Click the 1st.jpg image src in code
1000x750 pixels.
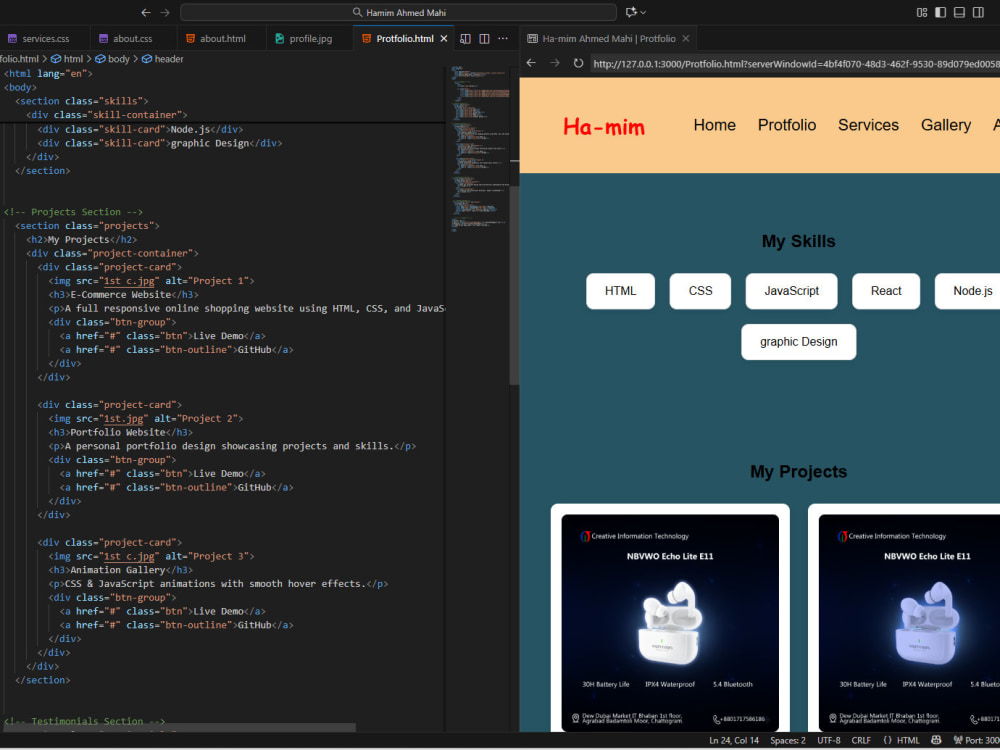coord(124,418)
